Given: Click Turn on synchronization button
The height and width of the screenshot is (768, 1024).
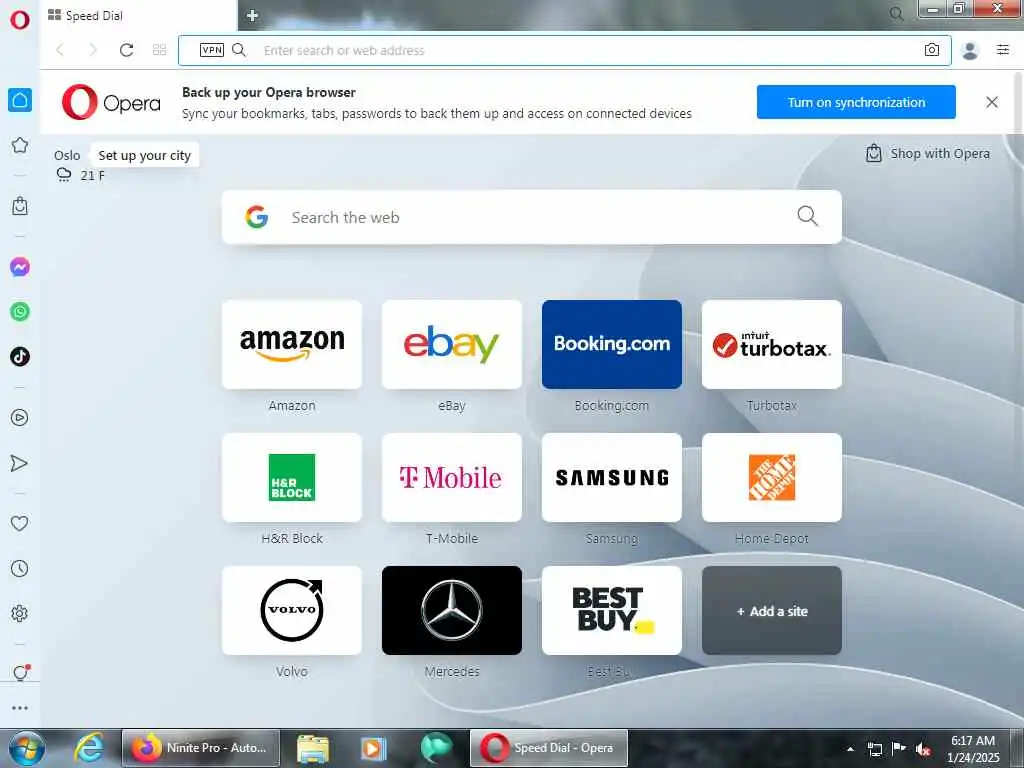Looking at the screenshot, I should (x=856, y=102).
